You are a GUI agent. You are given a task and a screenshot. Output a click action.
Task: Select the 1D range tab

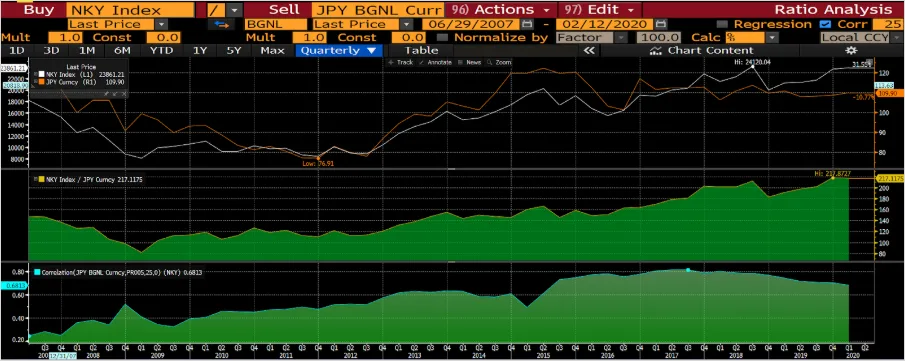[17, 50]
